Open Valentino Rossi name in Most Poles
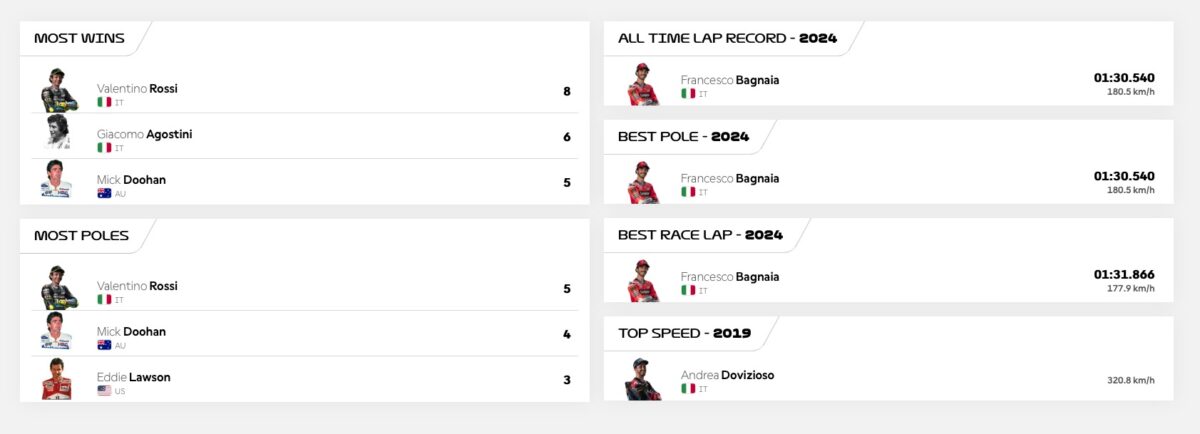 coord(137,286)
